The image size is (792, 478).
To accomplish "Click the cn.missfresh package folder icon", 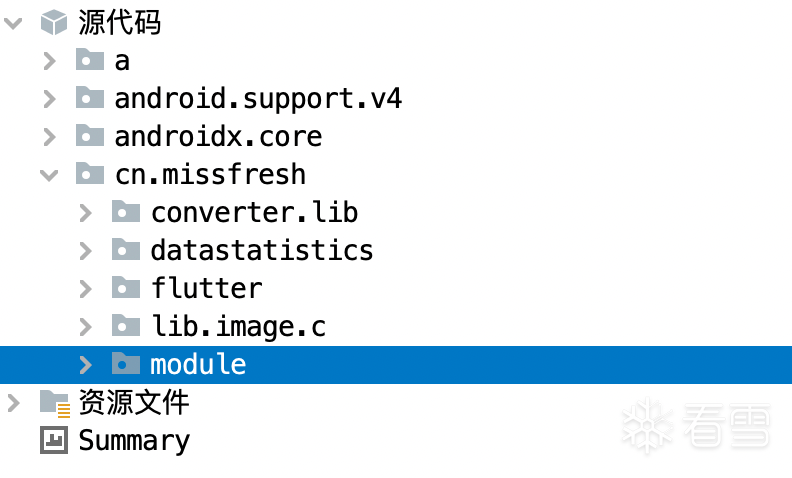I will [x=90, y=174].
